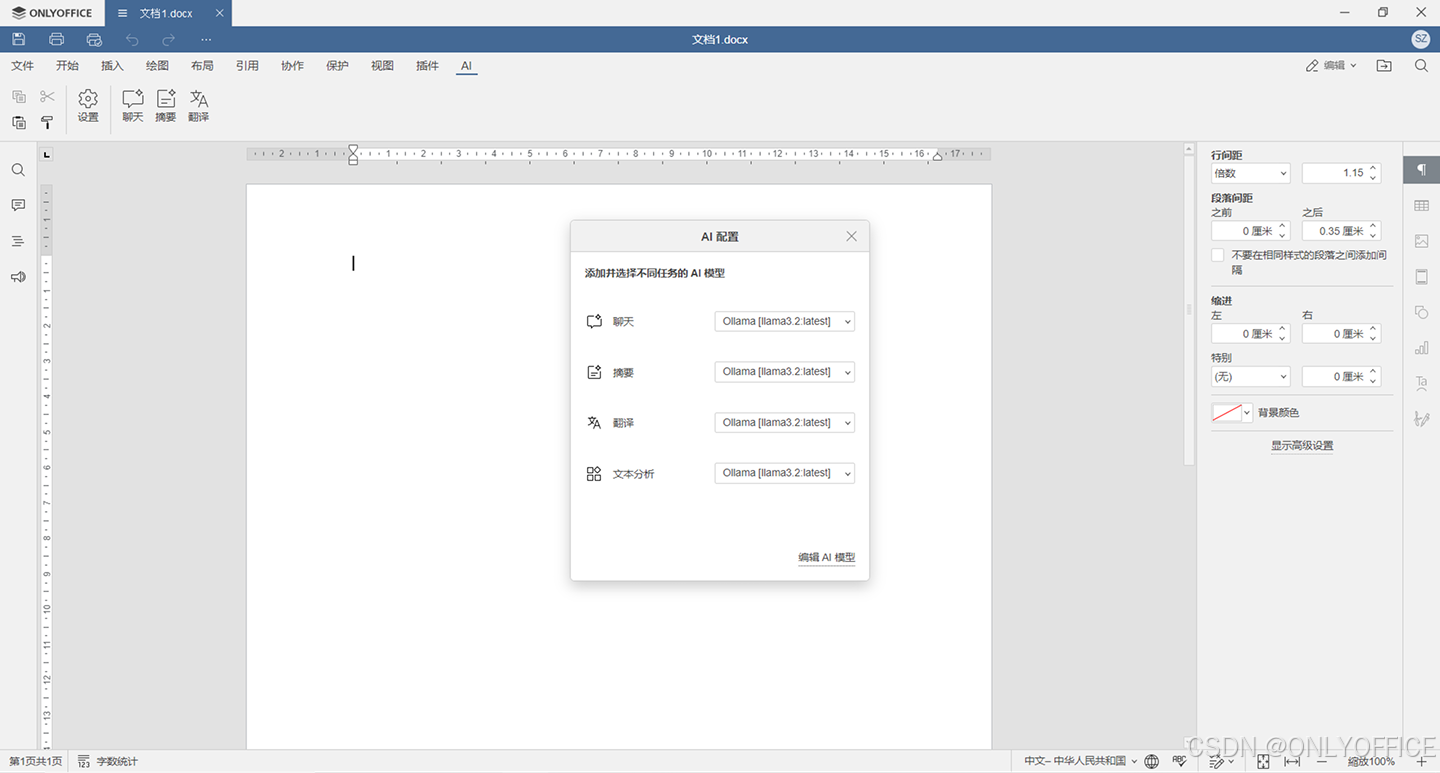Open the 文件 menu tab
Image resolution: width=1440 pixels, height=773 pixels.
22,66
